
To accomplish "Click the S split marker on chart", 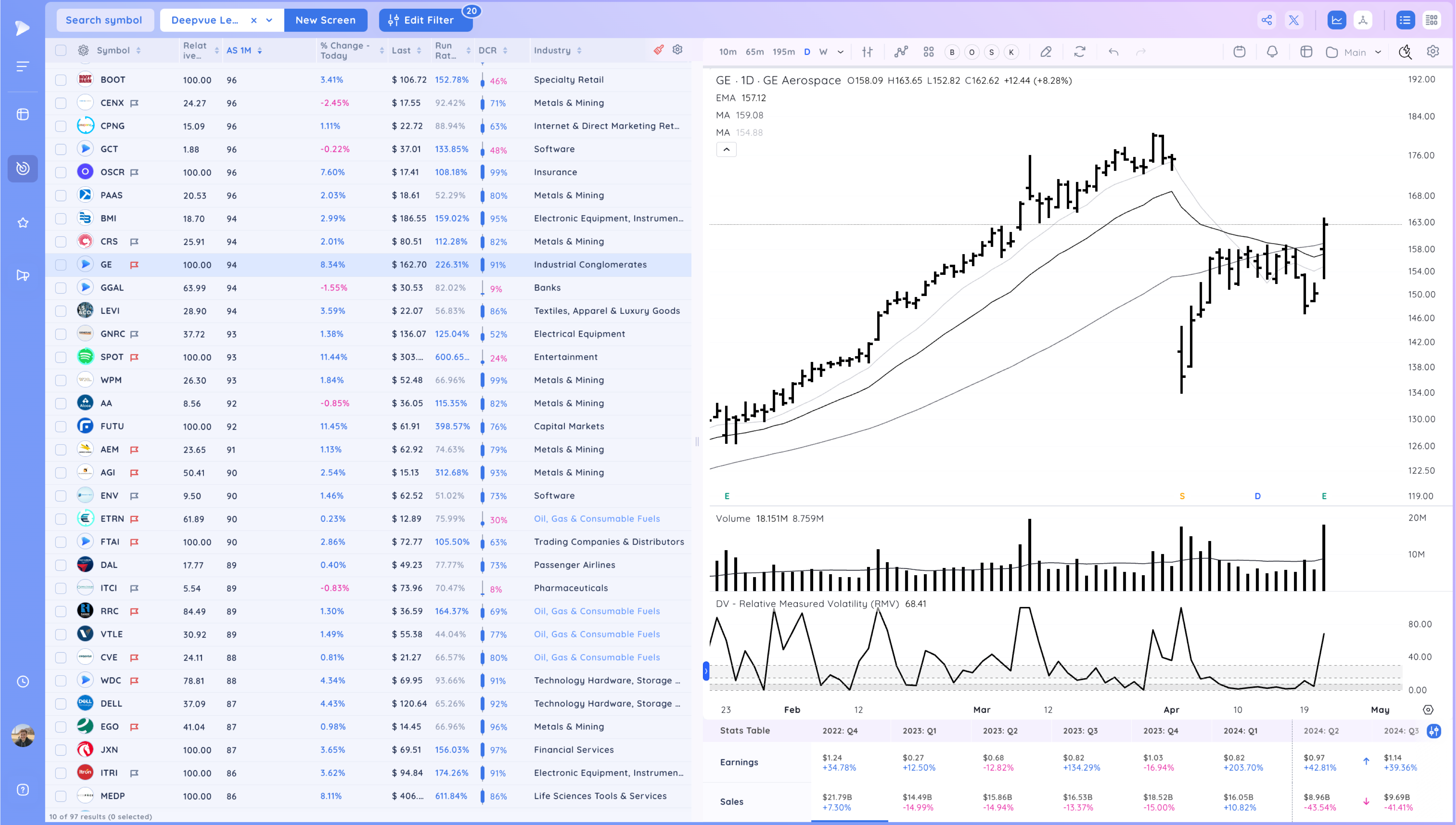I will pos(1182,496).
